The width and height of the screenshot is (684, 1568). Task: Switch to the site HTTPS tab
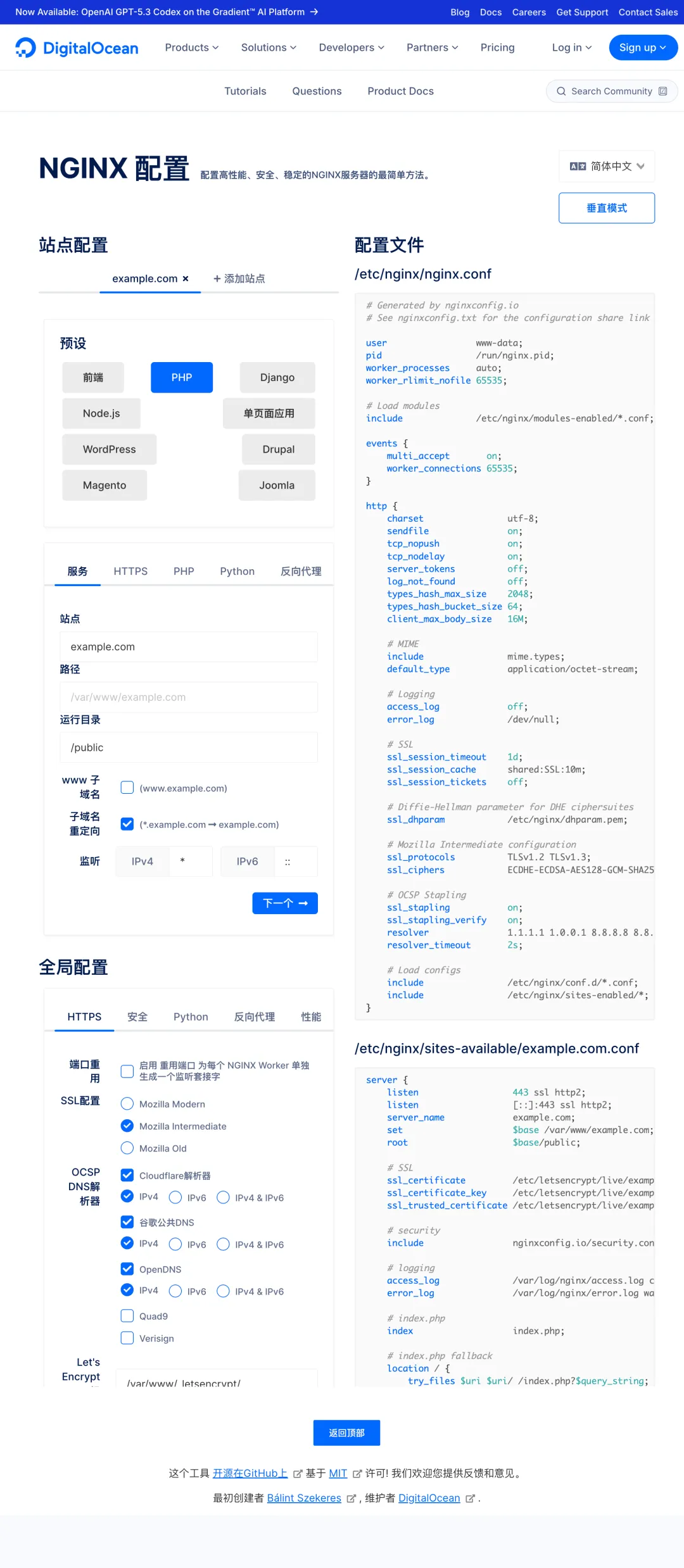click(130, 571)
